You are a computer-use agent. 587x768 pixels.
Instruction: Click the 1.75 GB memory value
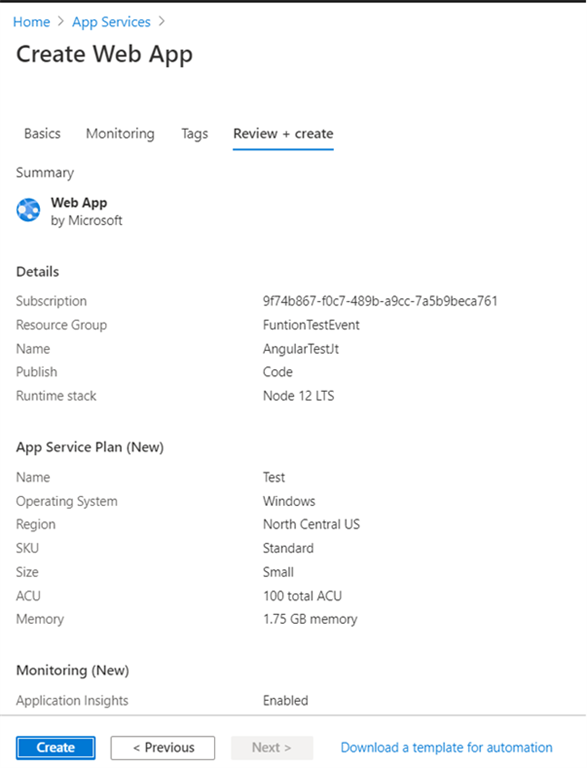click(310, 619)
